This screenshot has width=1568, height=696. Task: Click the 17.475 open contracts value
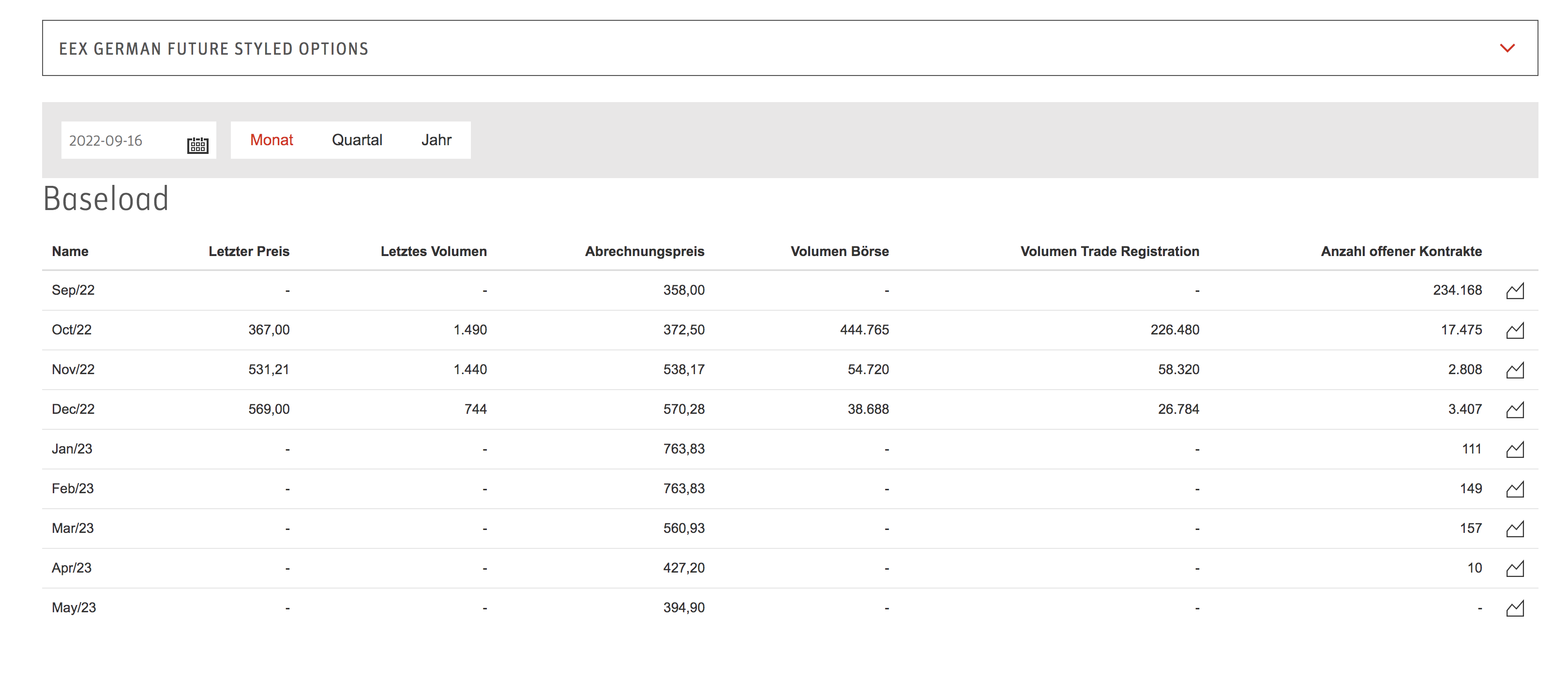tap(1462, 330)
